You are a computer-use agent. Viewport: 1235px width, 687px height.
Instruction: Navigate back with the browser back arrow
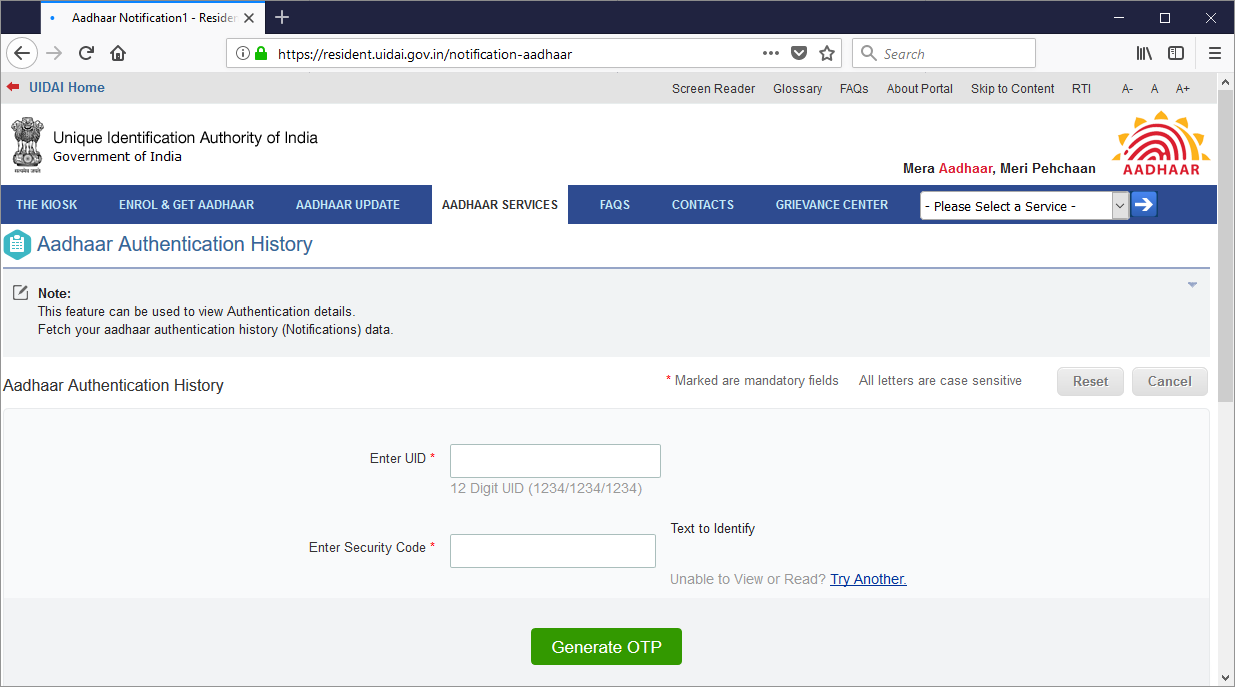tap(22, 53)
